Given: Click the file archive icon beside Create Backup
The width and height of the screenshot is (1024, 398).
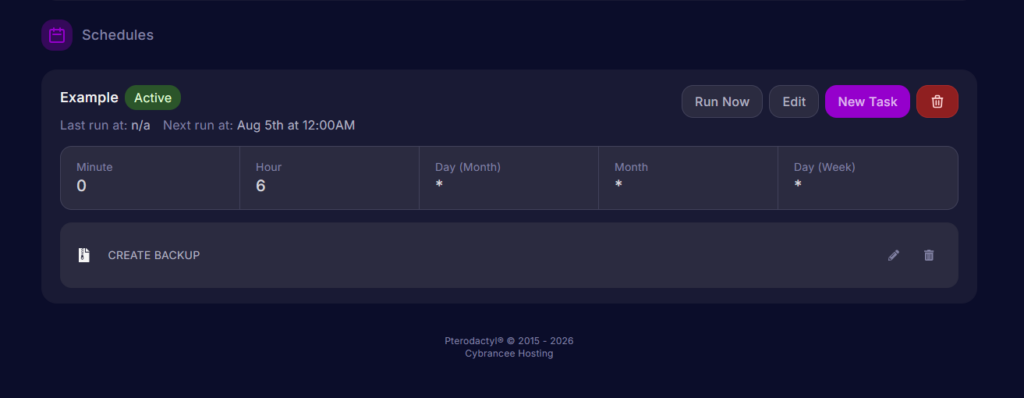Looking at the screenshot, I should point(84,256).
